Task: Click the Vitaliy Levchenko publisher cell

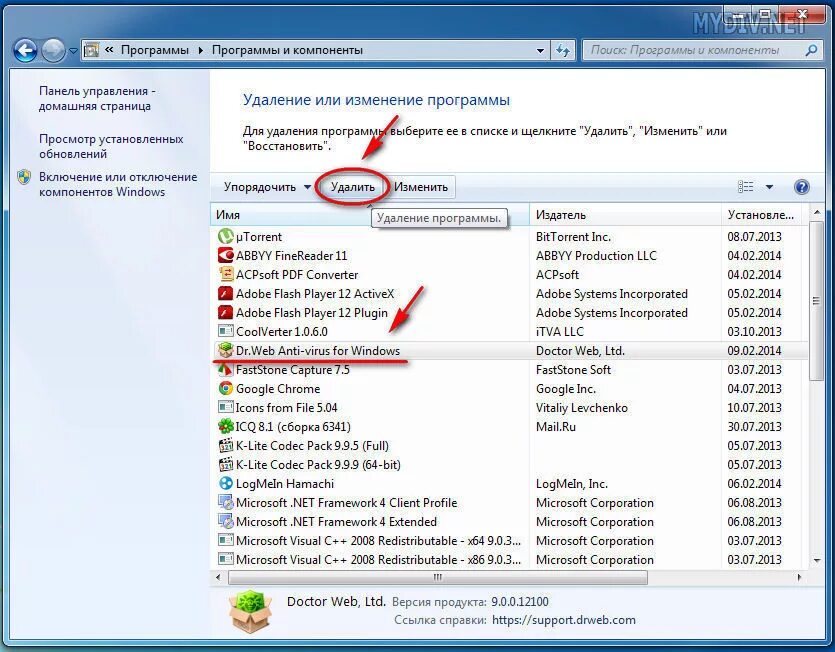Action: click(582, 408)
